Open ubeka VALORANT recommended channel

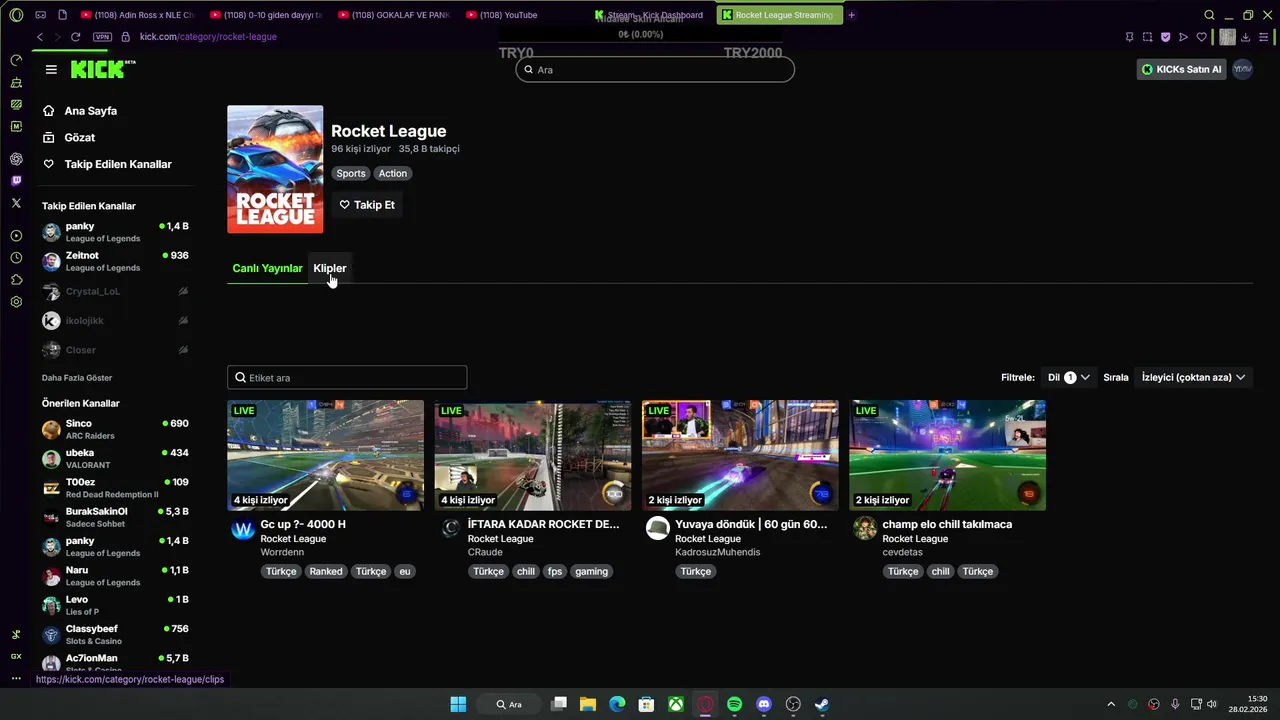(115, 459)
